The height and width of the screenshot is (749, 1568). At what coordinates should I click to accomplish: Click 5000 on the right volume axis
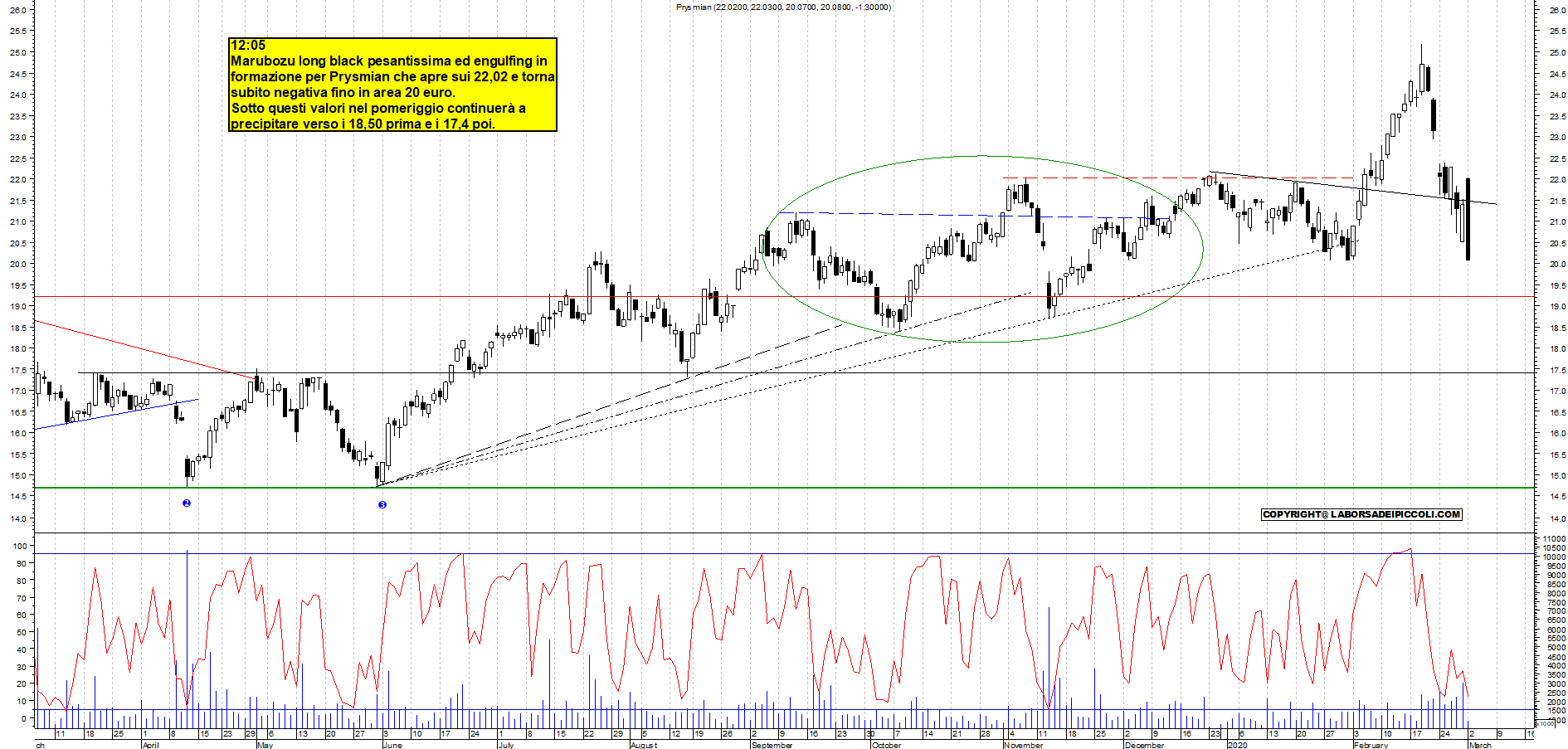coord(1556,647)
